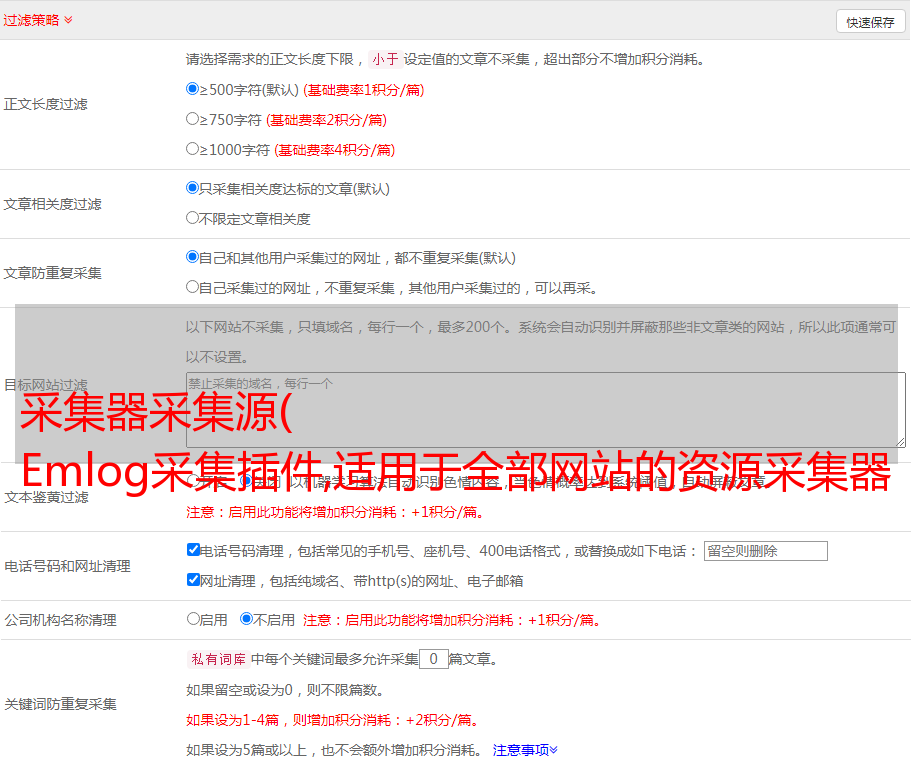Select 不启用 for 公司机构名称清理

247,619
